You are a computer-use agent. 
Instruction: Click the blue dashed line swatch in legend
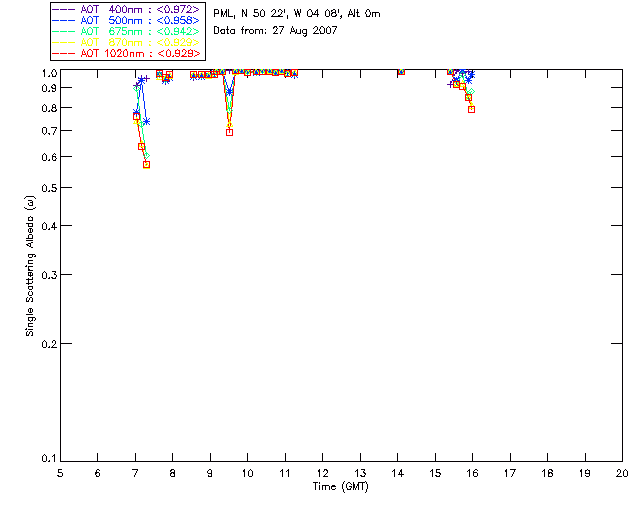pos(64,20)
